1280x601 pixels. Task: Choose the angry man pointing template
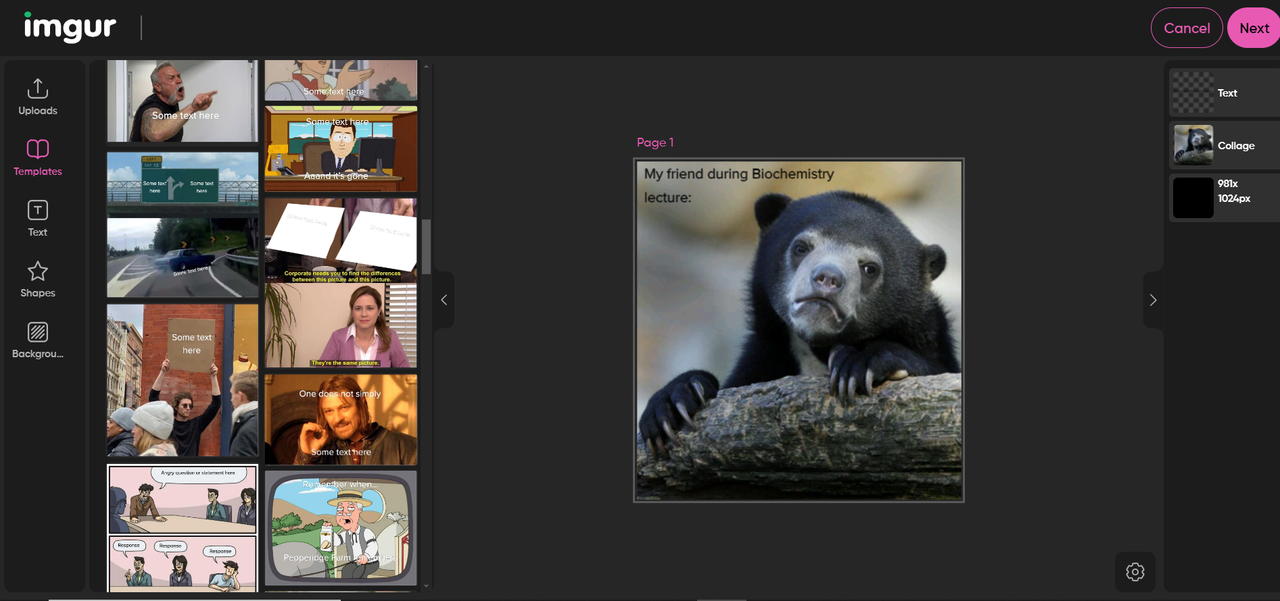tap(182, 100)
